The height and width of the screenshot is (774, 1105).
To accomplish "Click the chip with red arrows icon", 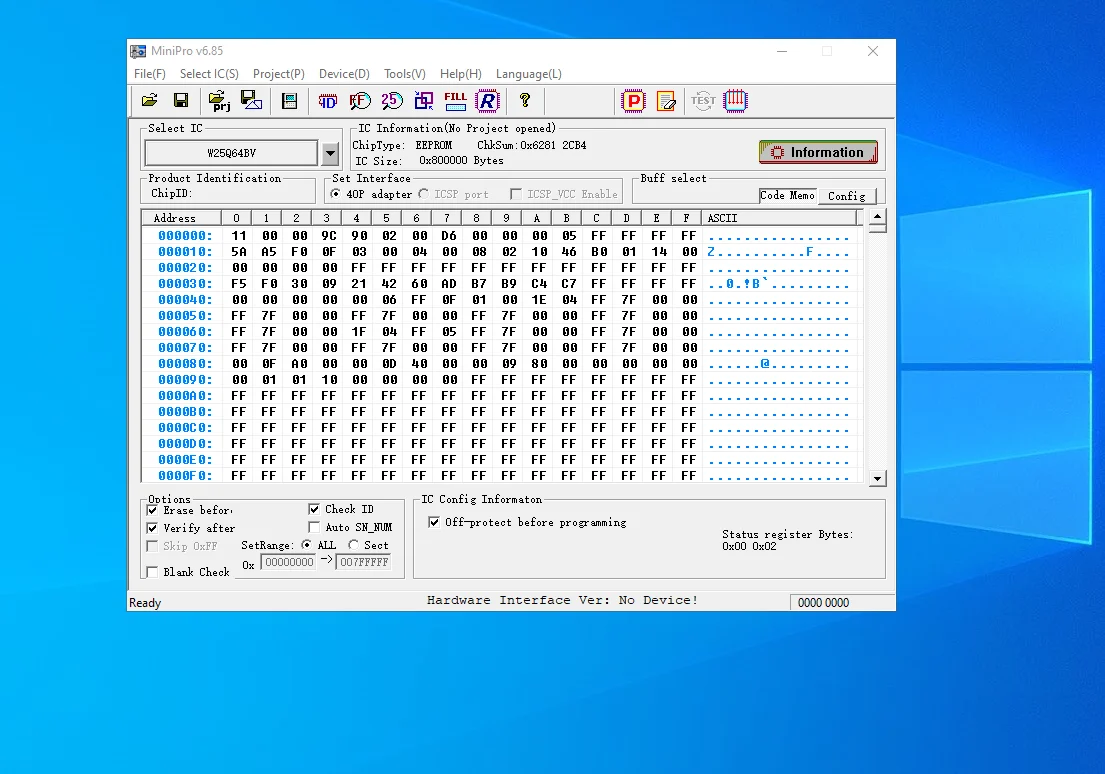I will (735, 101).
